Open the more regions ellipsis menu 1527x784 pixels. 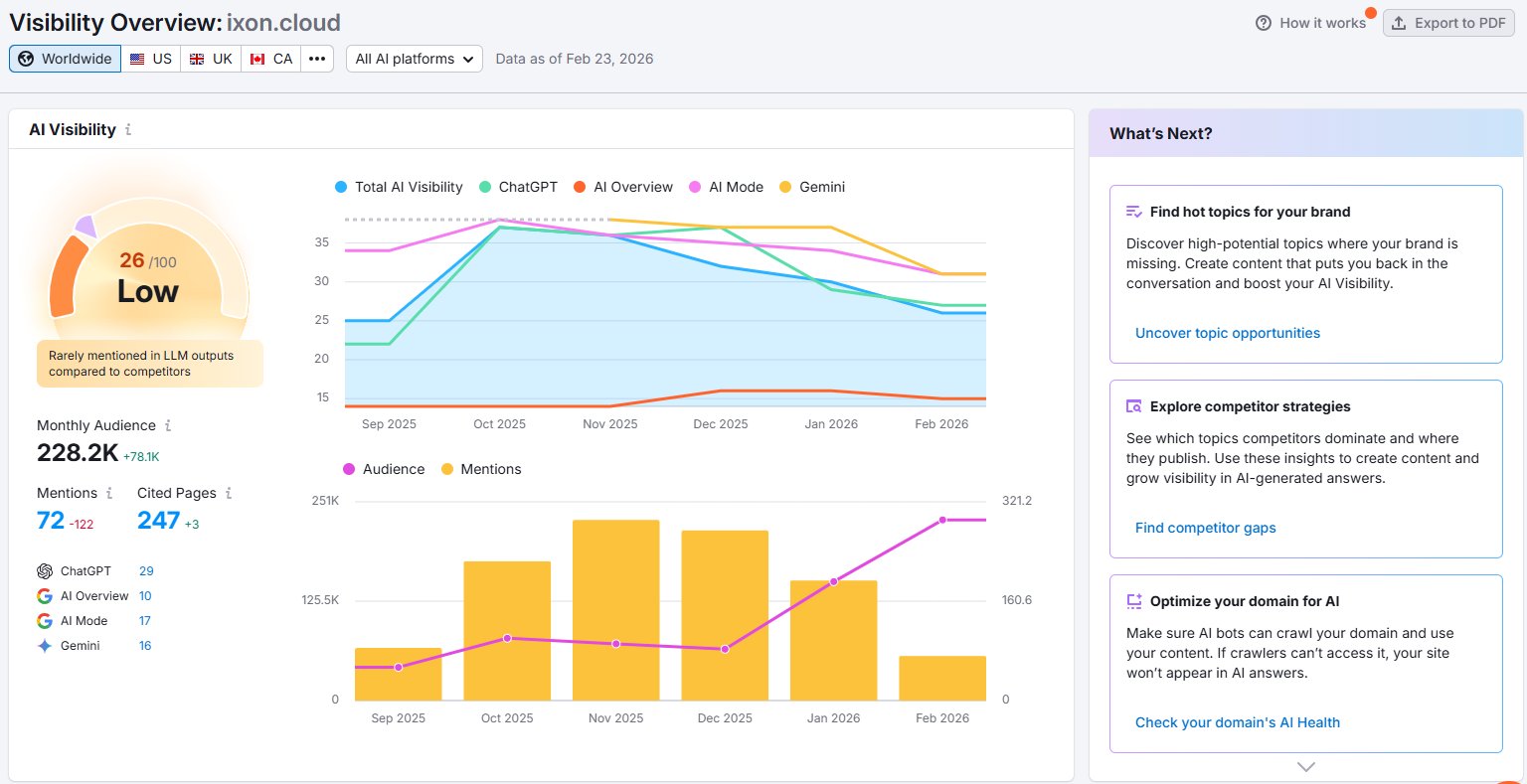[x=317, y=59]
